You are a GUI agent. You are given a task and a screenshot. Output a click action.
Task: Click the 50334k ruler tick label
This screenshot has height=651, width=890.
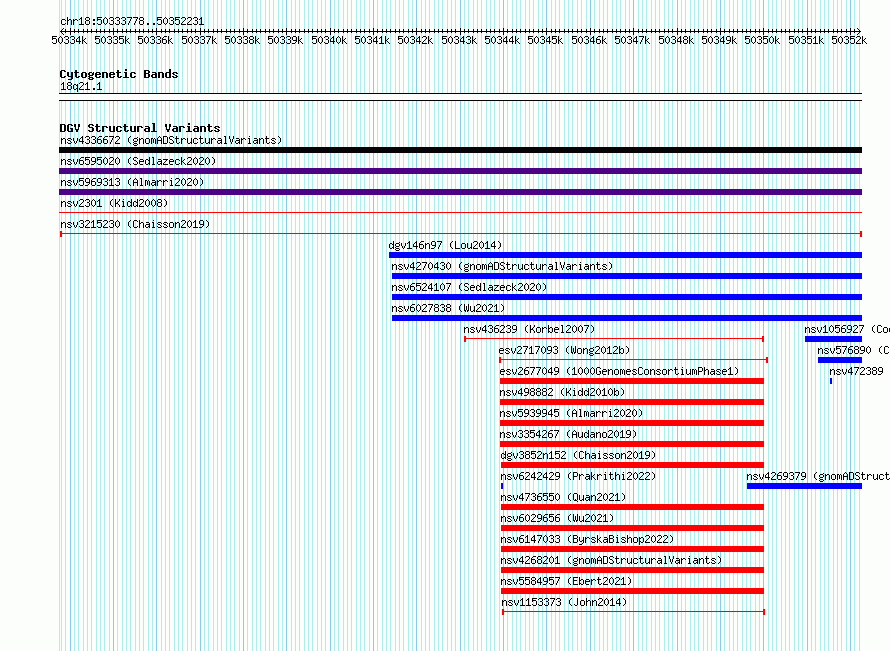[69, 40]
